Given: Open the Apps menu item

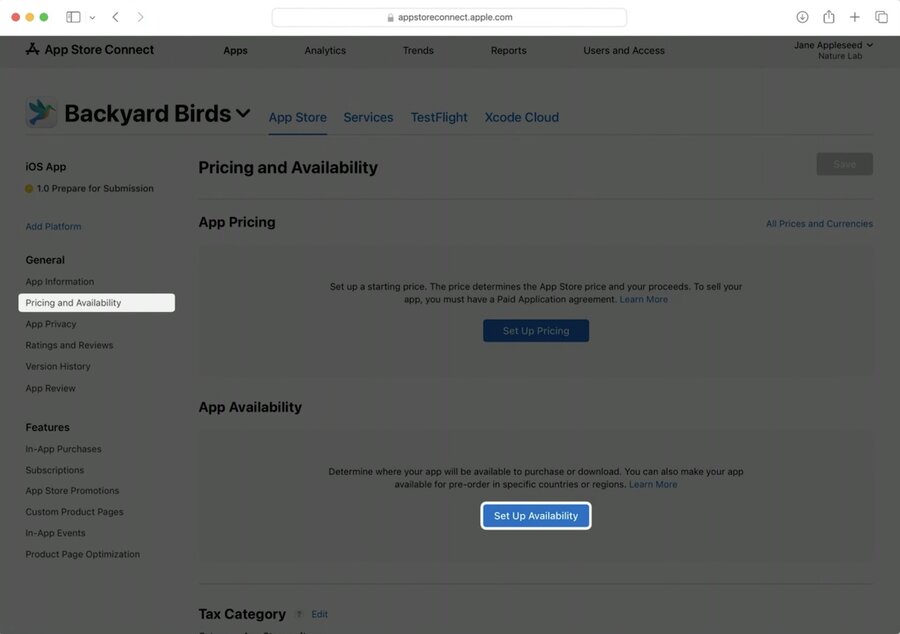Looking at the screenshot, I should coord(235,50).
